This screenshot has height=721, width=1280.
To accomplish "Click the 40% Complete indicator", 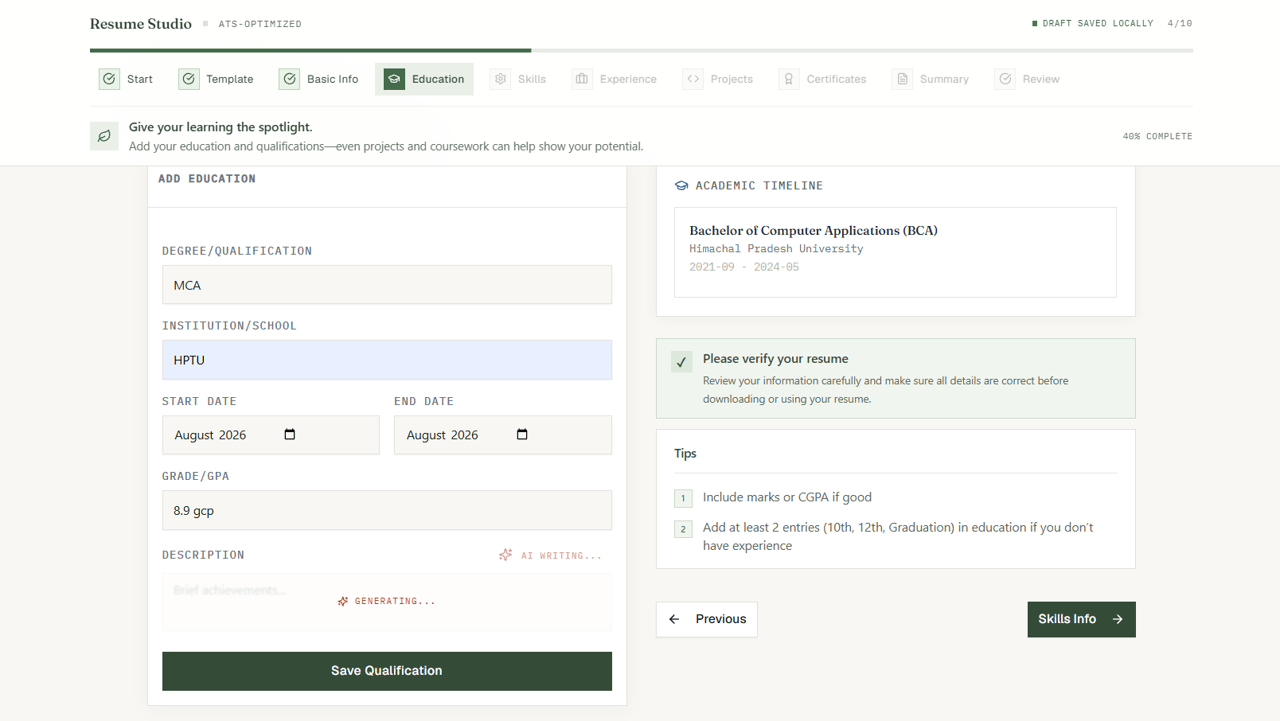I will [1157, 136].
